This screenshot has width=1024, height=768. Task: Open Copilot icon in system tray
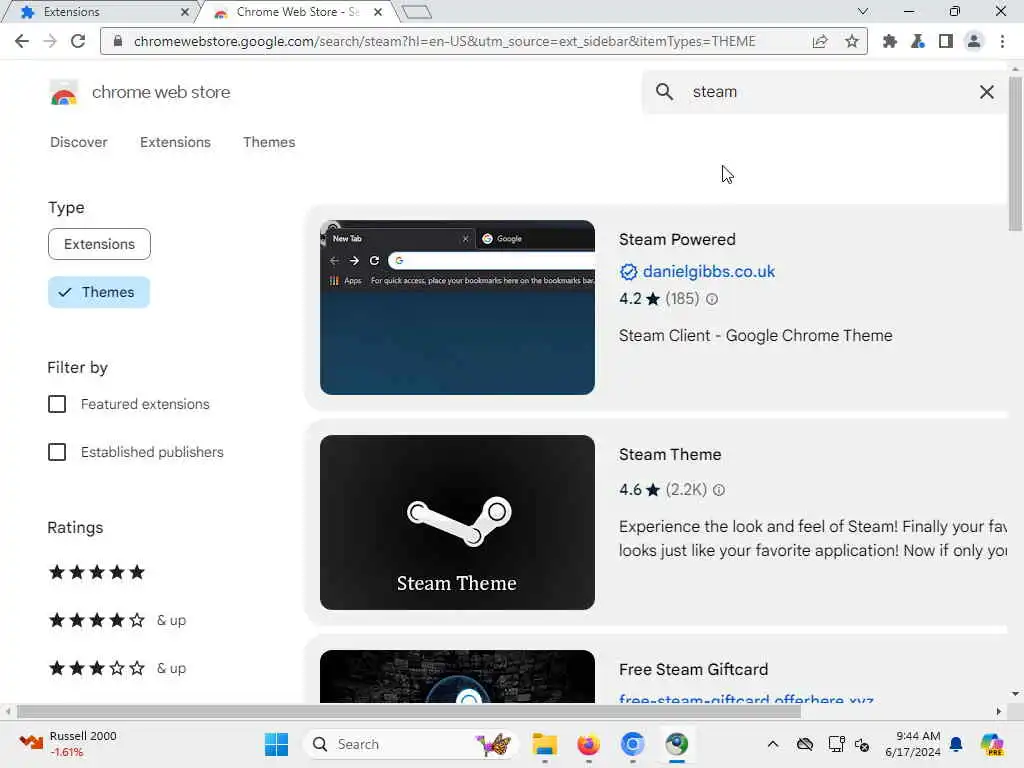991,744
